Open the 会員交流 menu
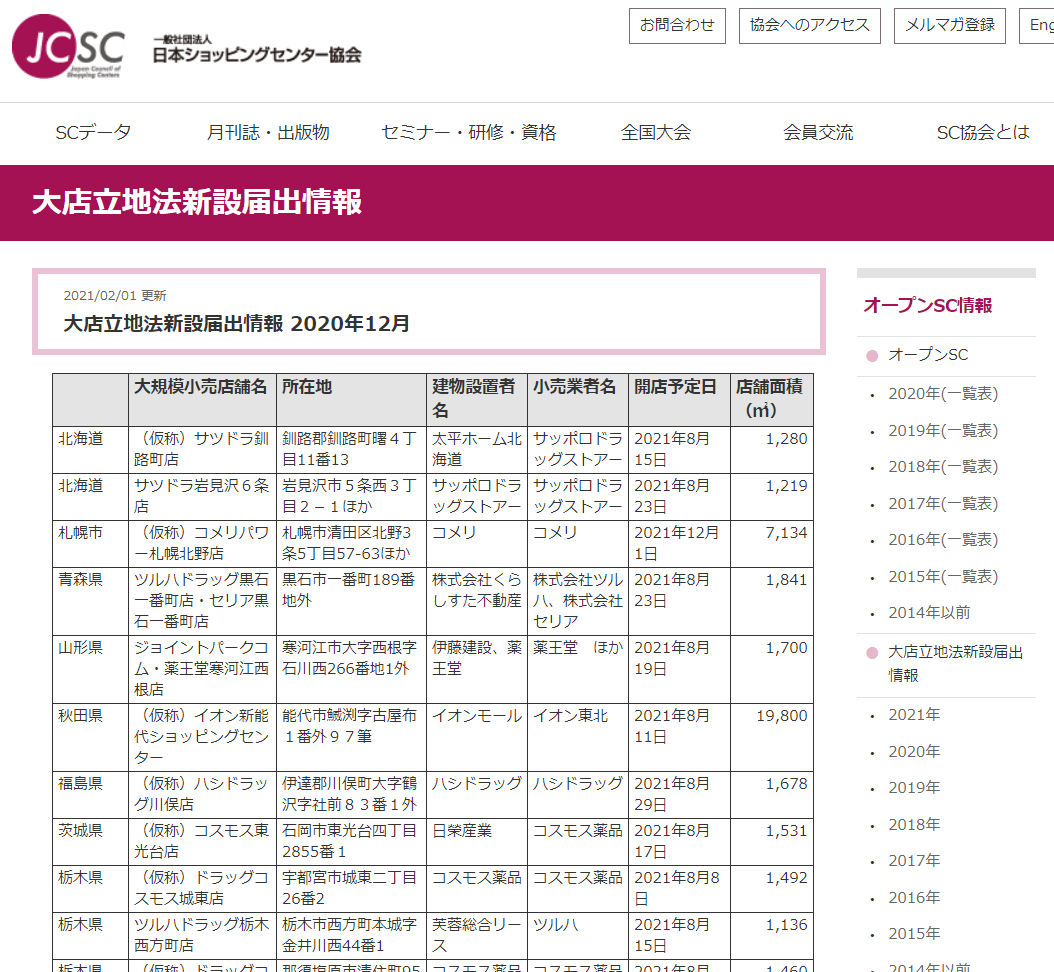 (818, 130)
